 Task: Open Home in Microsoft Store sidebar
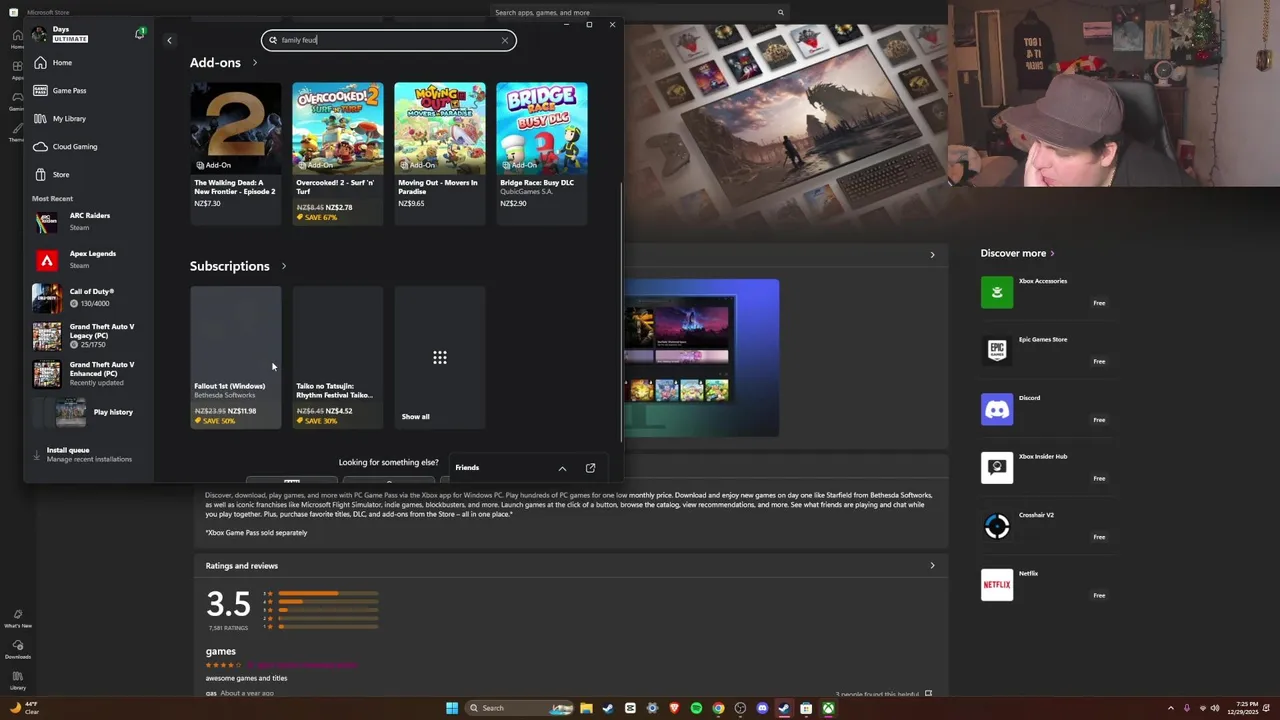(17, 40)
